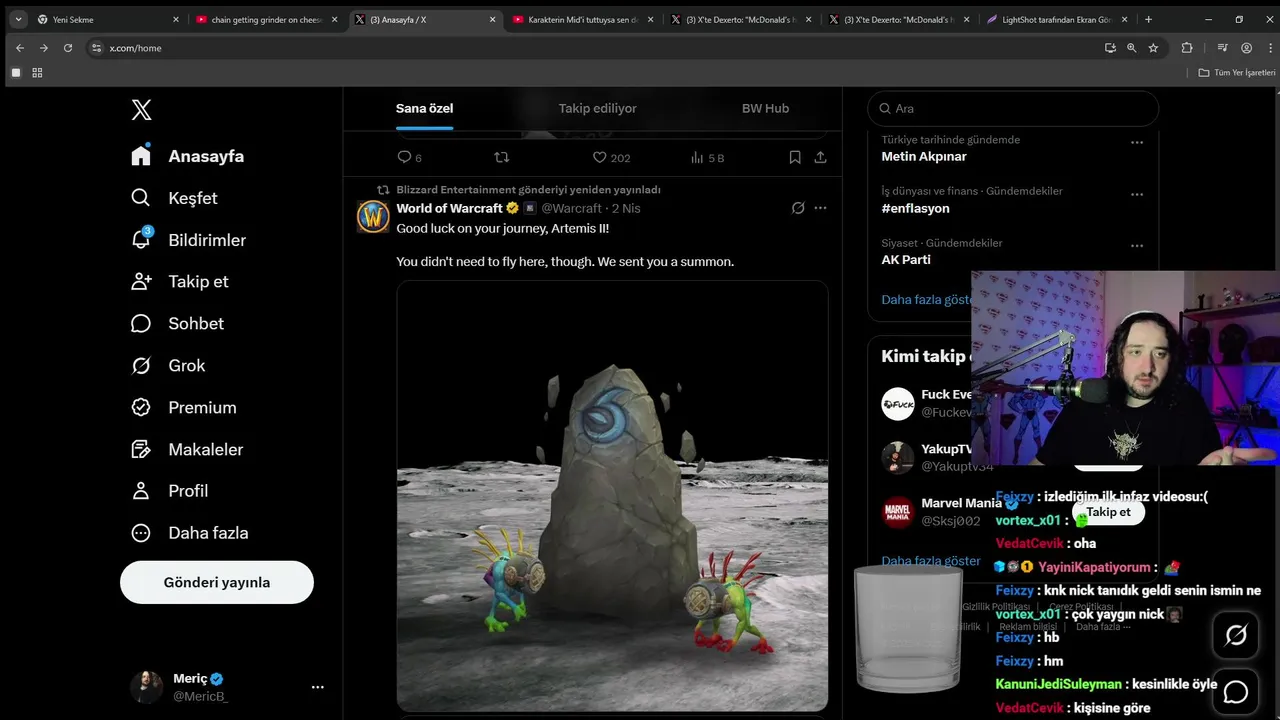
Task: Click the X logo in sidebar
Action: click(142, 110)
